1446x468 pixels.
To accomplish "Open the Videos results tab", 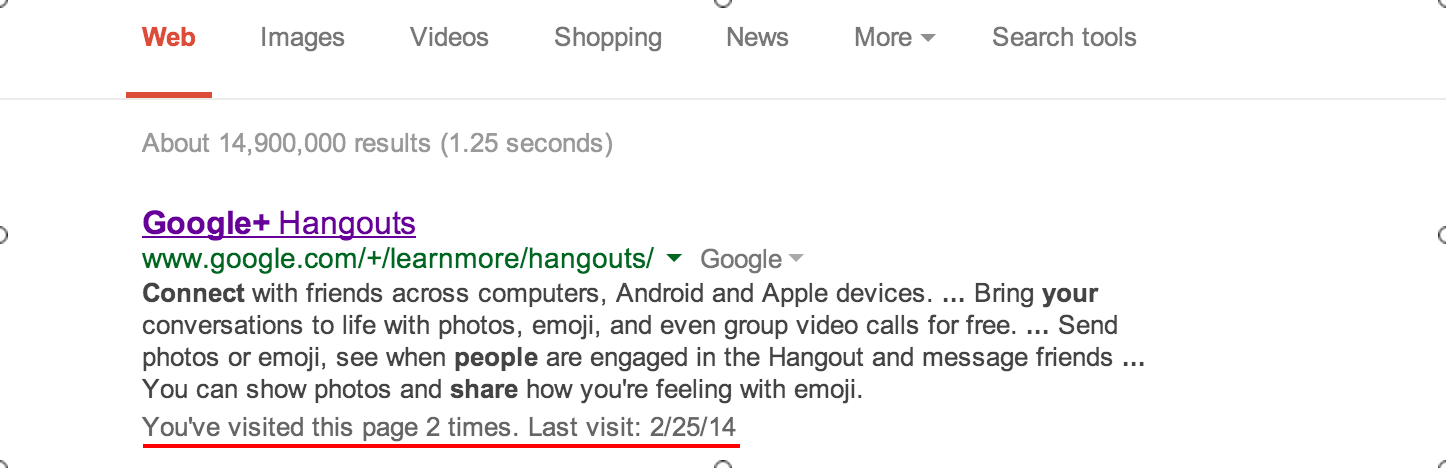I will 449,38.
